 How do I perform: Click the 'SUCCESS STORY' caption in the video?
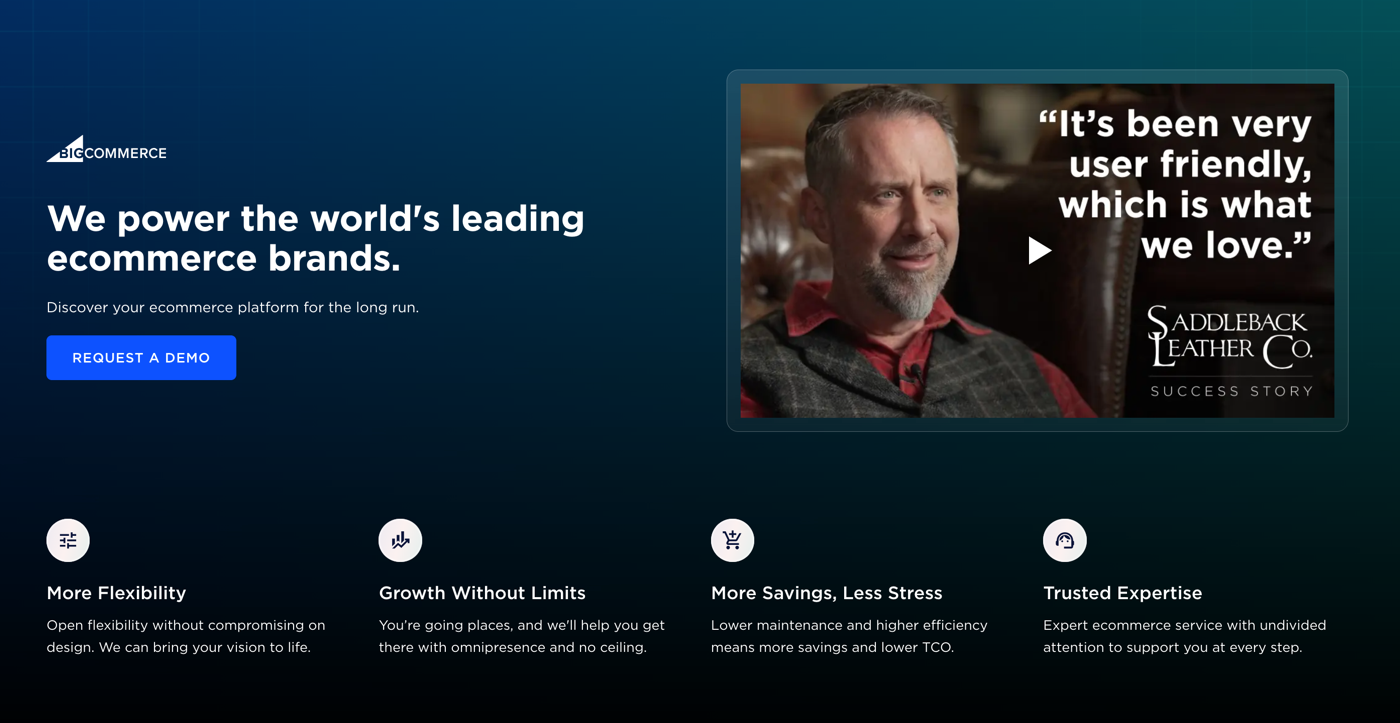tap(1232, 391)
